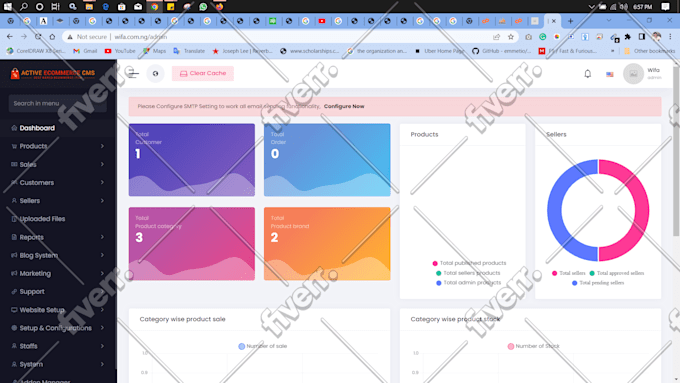The width and height of the screenshot is (680, 383).
Task: Expand the Marketing sidebar menu
Action: pyautogui.click(x=58, y=274)
